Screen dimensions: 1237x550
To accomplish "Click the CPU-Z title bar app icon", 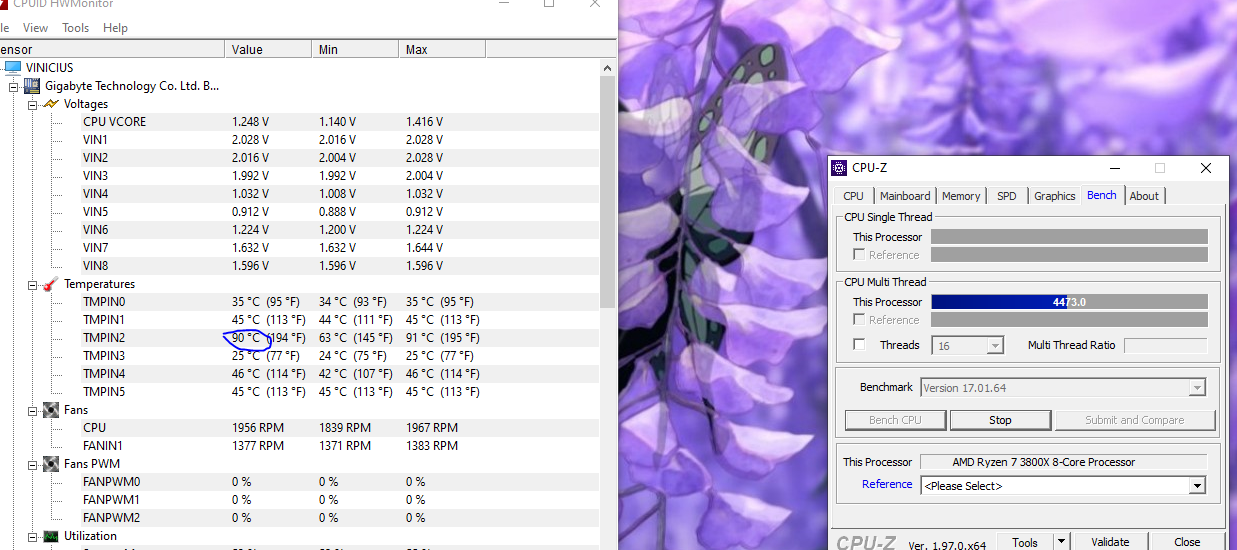I will 840,168.
